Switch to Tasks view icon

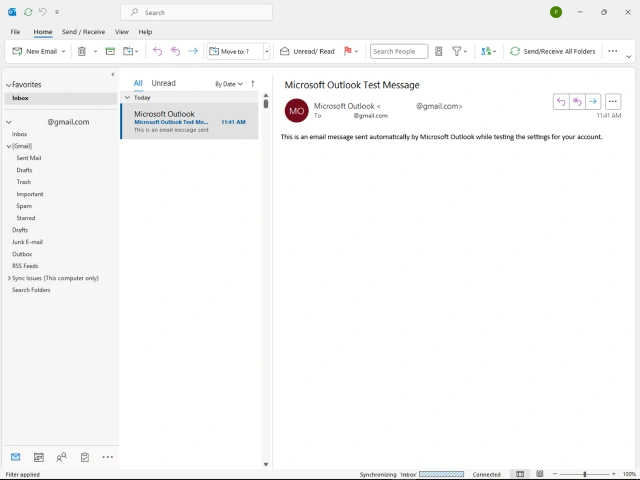click(x=85, y=457)
